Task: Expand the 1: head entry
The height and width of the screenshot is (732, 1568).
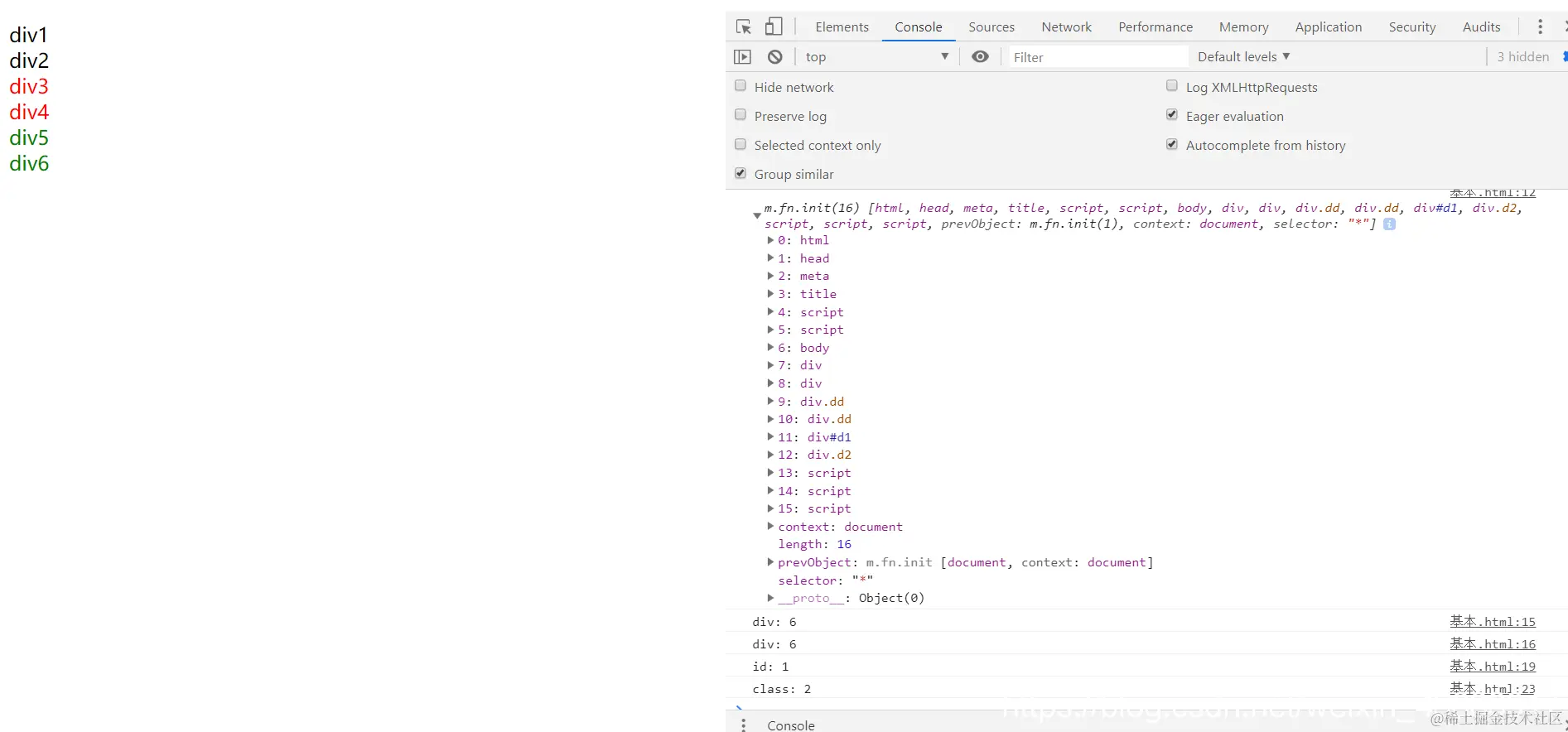Action: (x=770, y=258)
